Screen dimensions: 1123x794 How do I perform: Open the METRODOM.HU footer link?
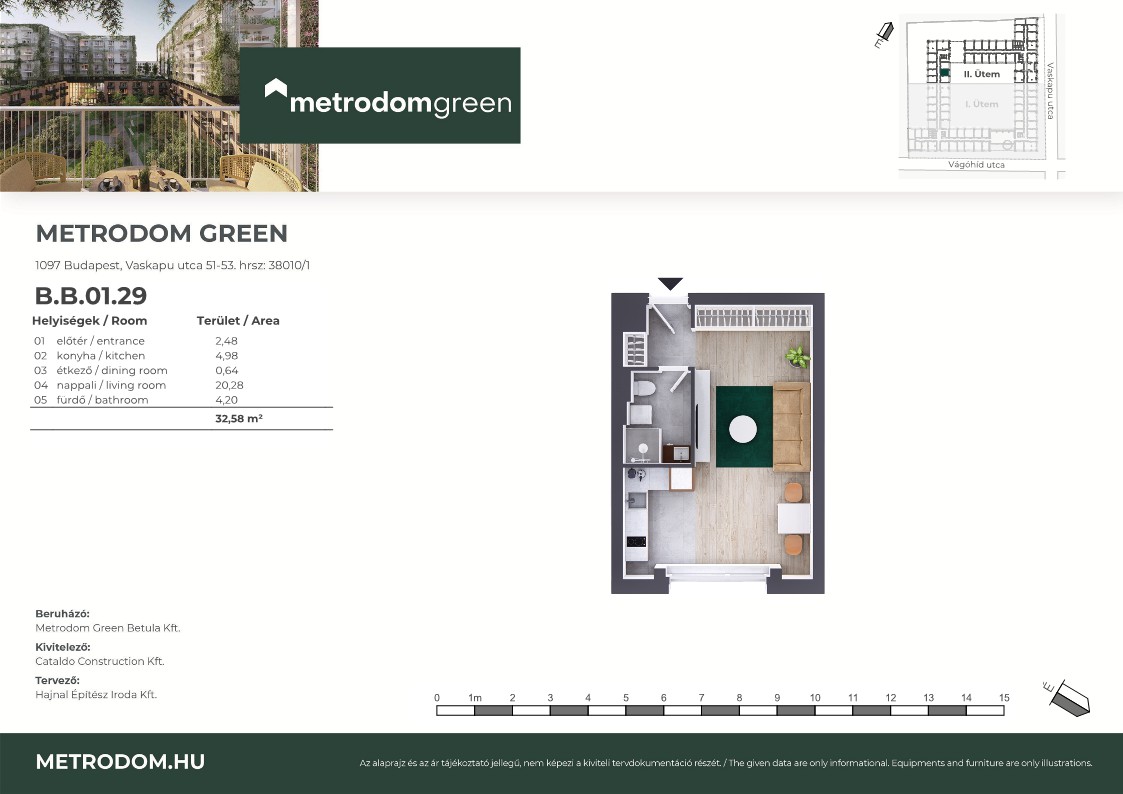coord(120,762)
